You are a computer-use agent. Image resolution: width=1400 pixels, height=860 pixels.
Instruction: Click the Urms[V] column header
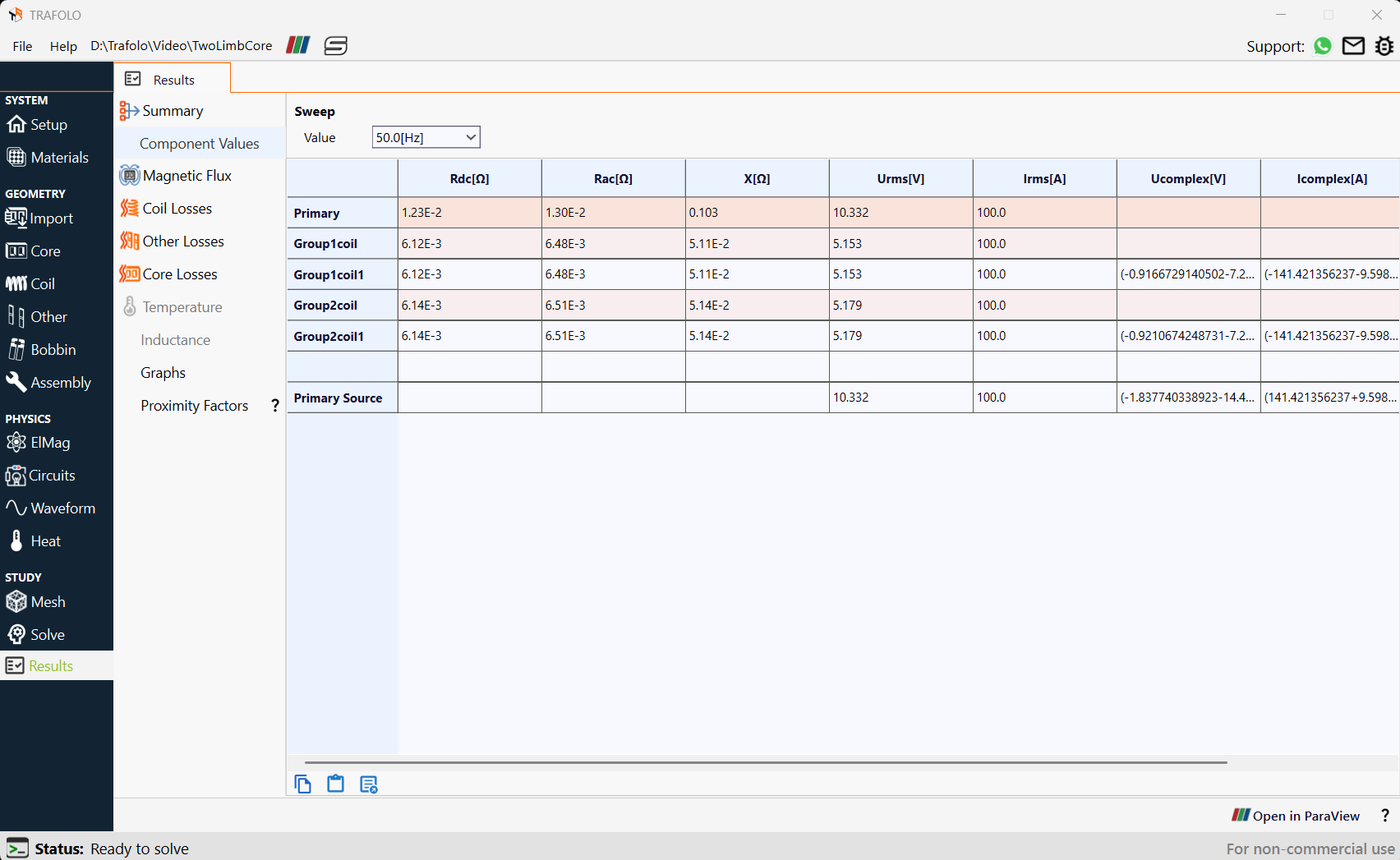(901, 178)
